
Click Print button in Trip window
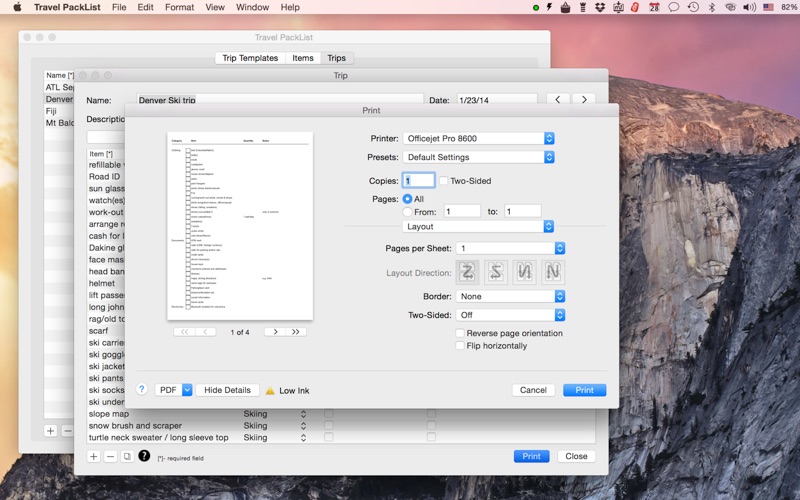[x=532, y=456]
